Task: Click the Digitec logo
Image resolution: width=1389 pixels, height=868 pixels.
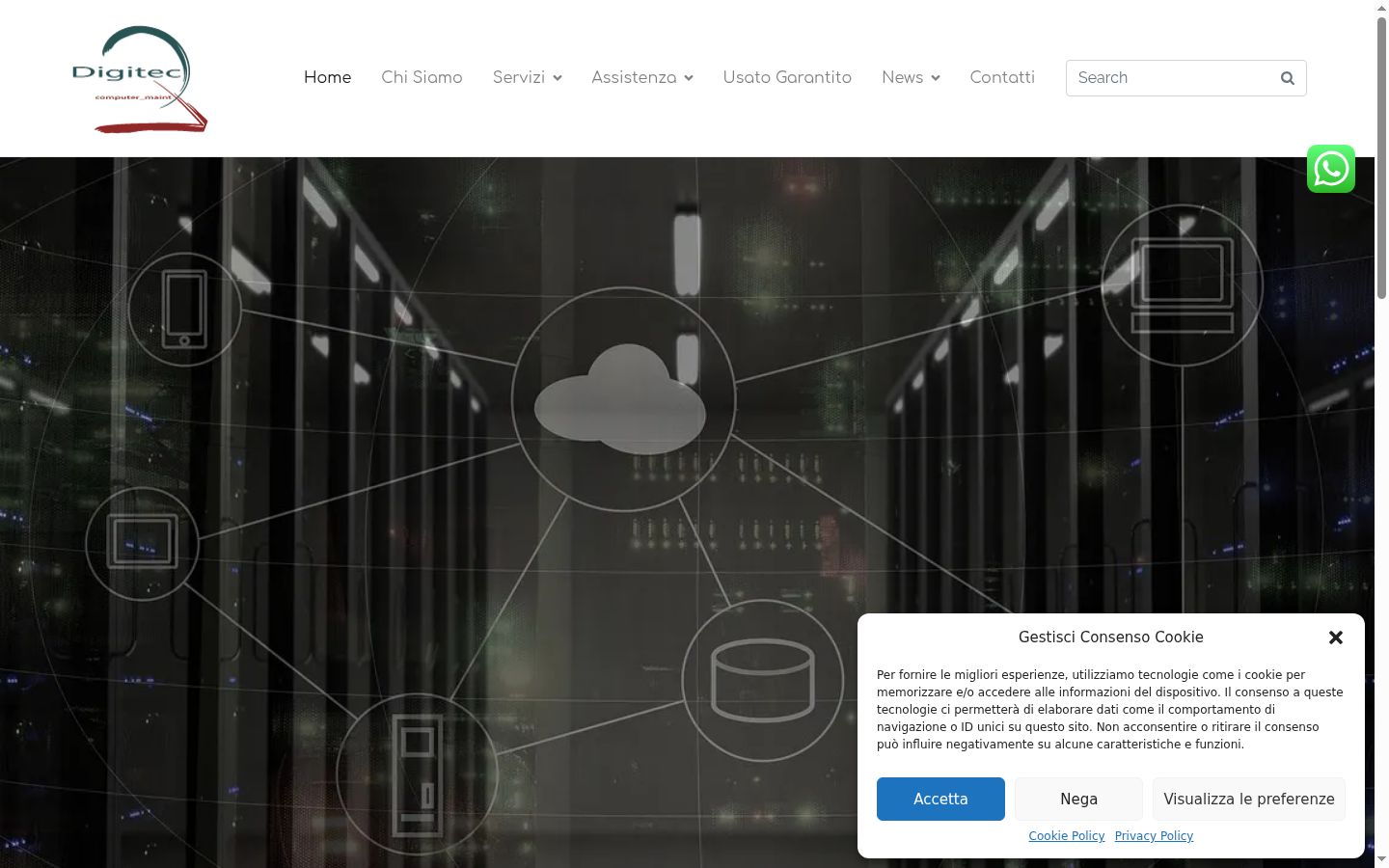Action: coord(140,79)
